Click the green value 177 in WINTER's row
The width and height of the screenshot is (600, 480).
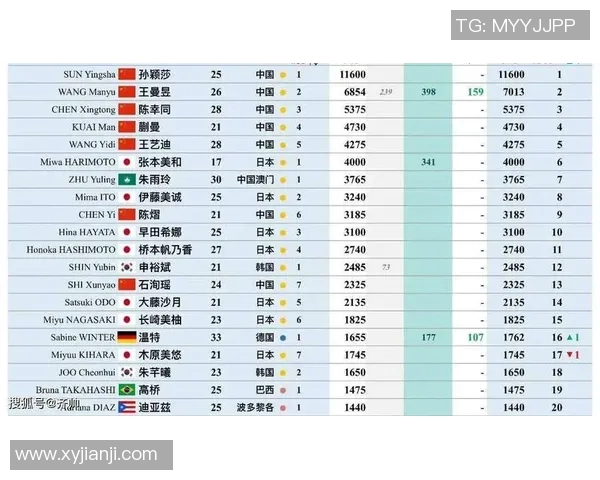428,337
